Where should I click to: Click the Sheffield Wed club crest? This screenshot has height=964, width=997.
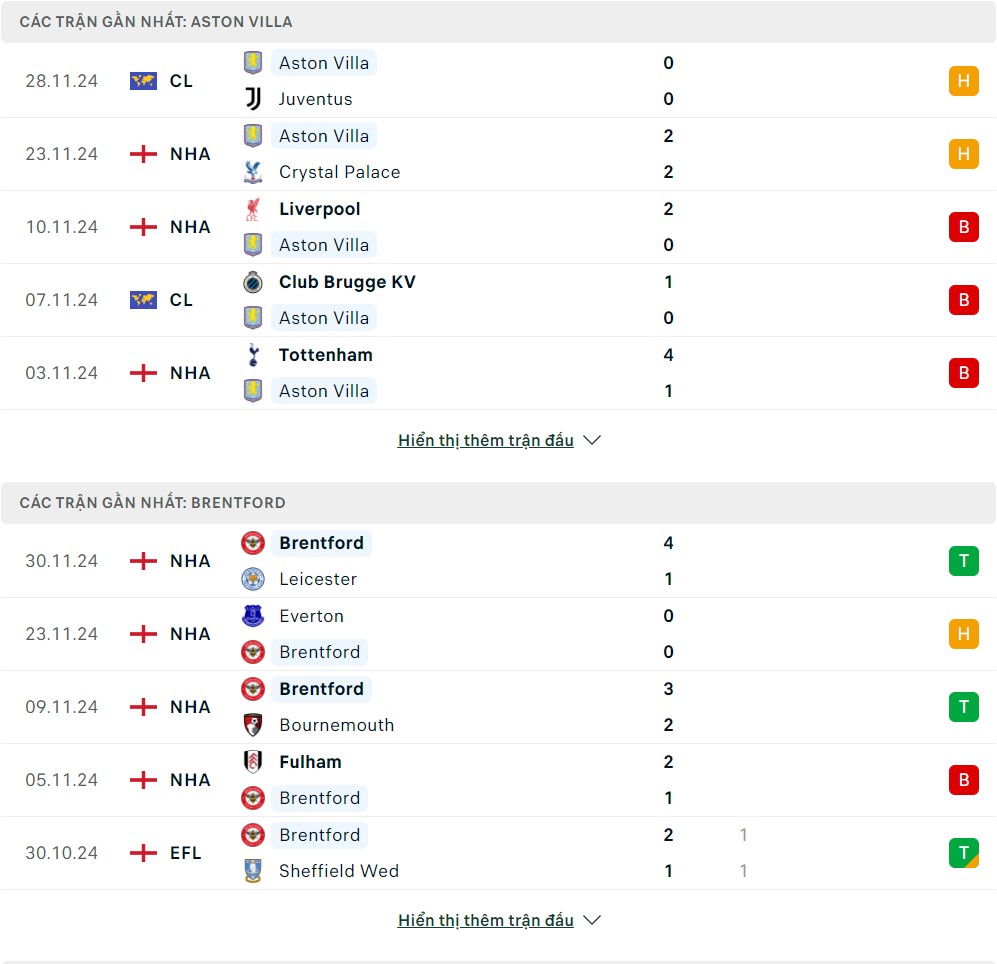(x=253, y=871)
